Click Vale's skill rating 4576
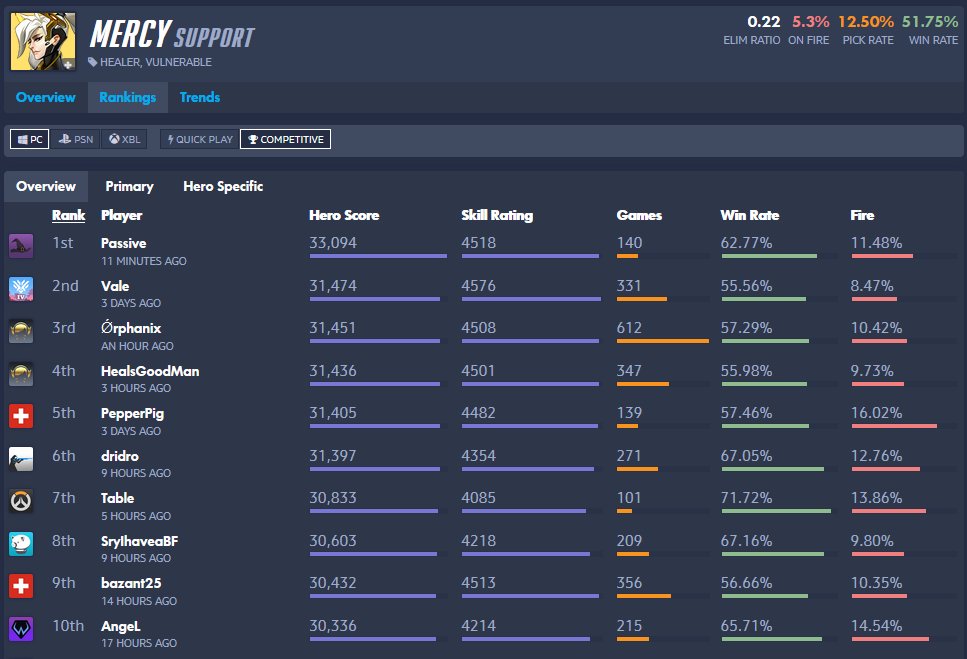 (x=479, y=286)
